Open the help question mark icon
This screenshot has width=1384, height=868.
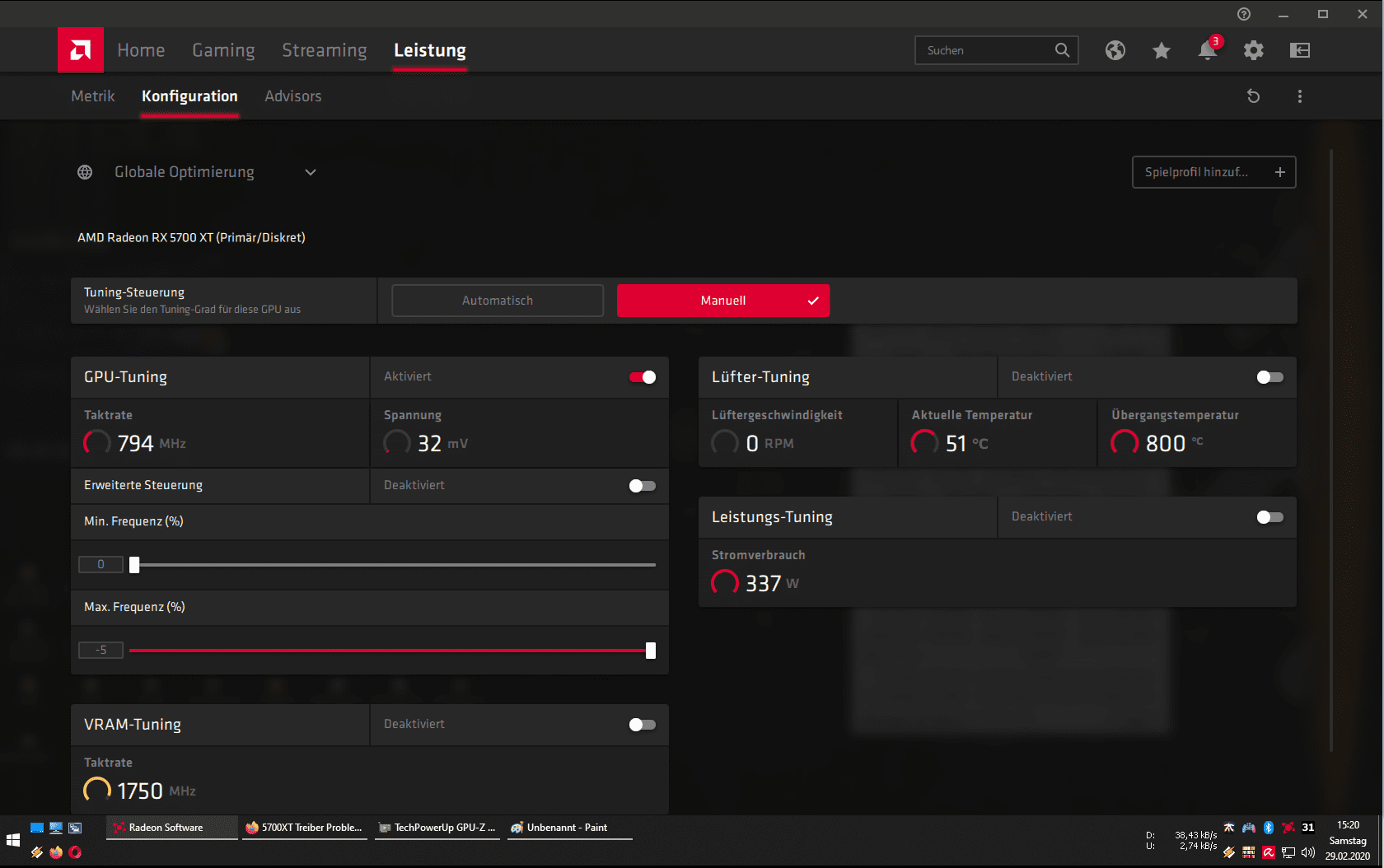click(x=1244, y=14)
